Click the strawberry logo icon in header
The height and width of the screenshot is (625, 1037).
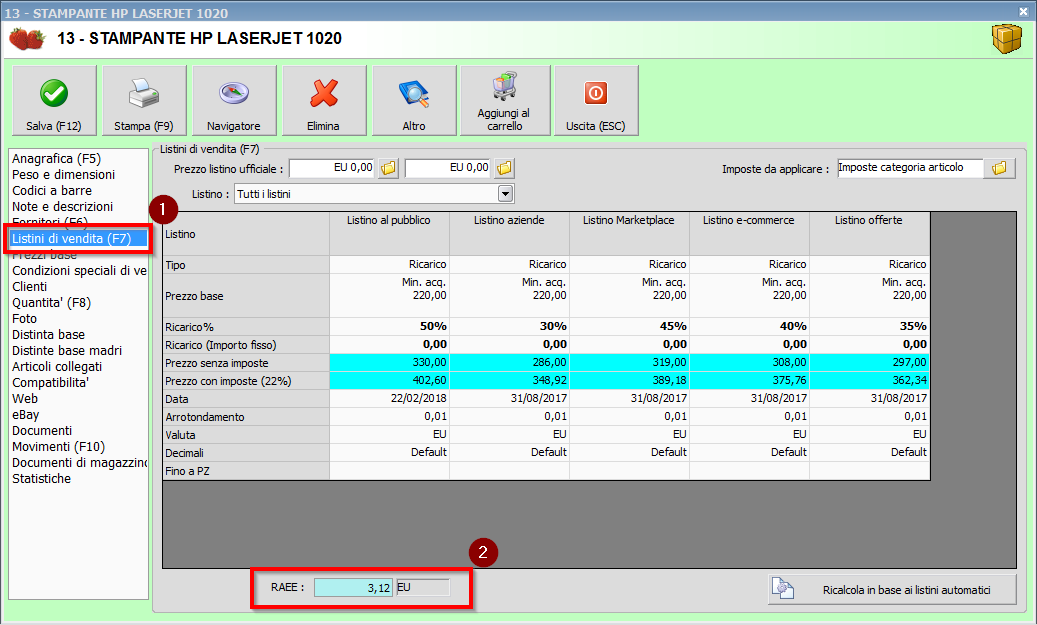pyautogui.click(x=26, y=38)
